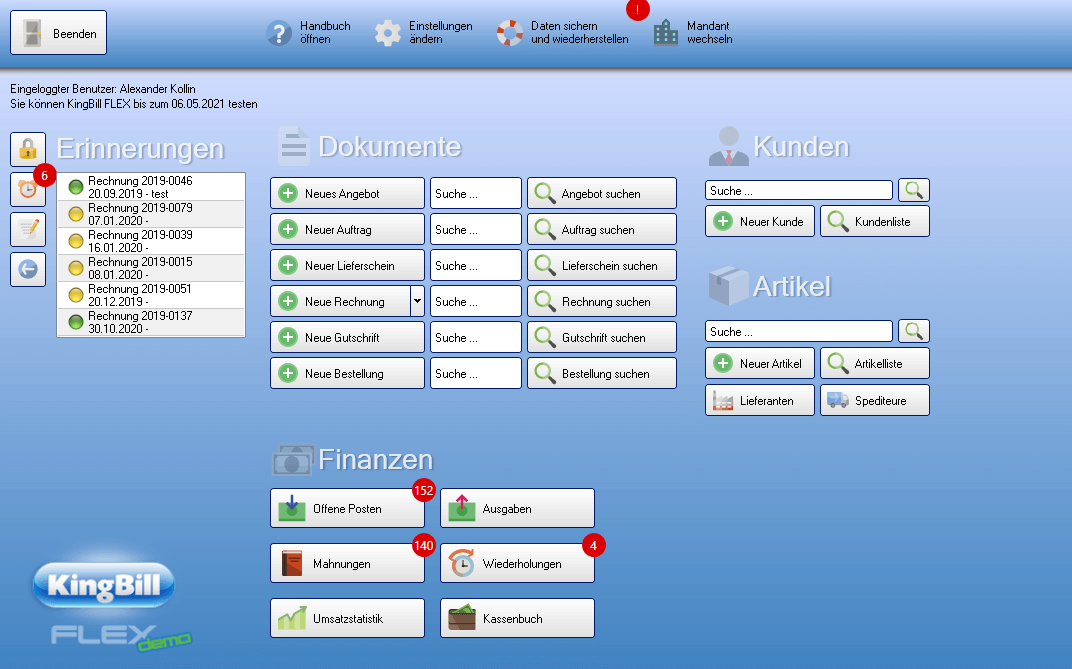Click the lock icon in left sidebar
Image resolution: width=1072 pixels, height=669 pixels.
point(28,150)
